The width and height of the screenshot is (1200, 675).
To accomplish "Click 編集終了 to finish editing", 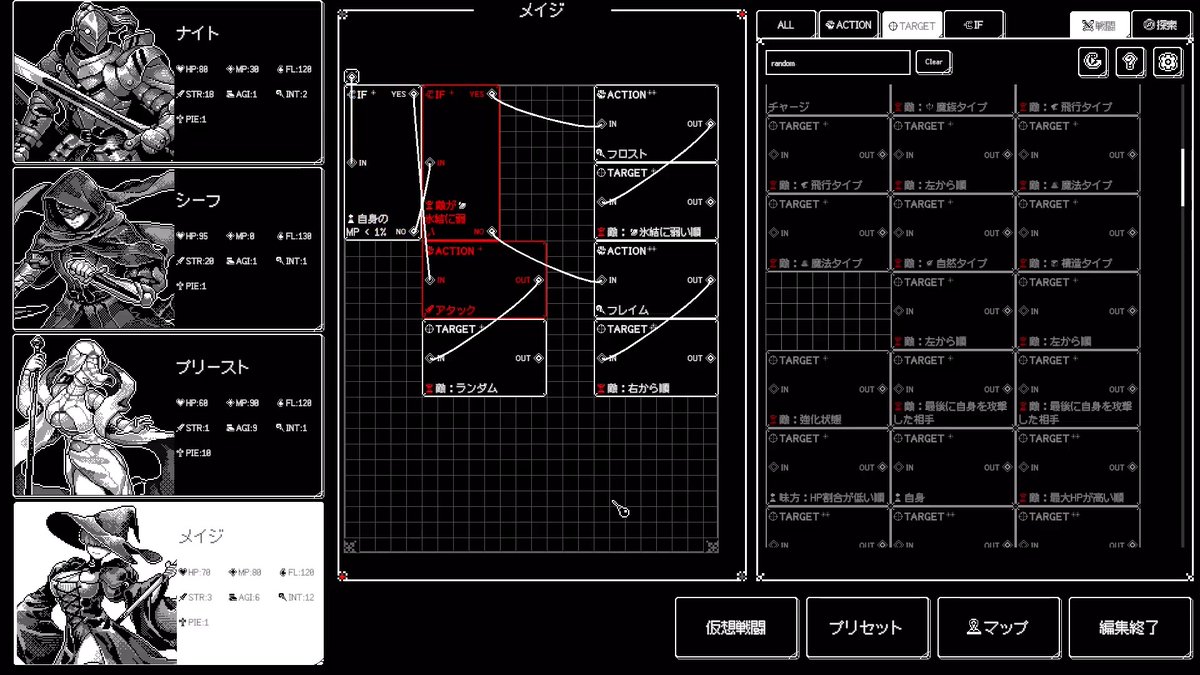I will tap(1130, 628).
